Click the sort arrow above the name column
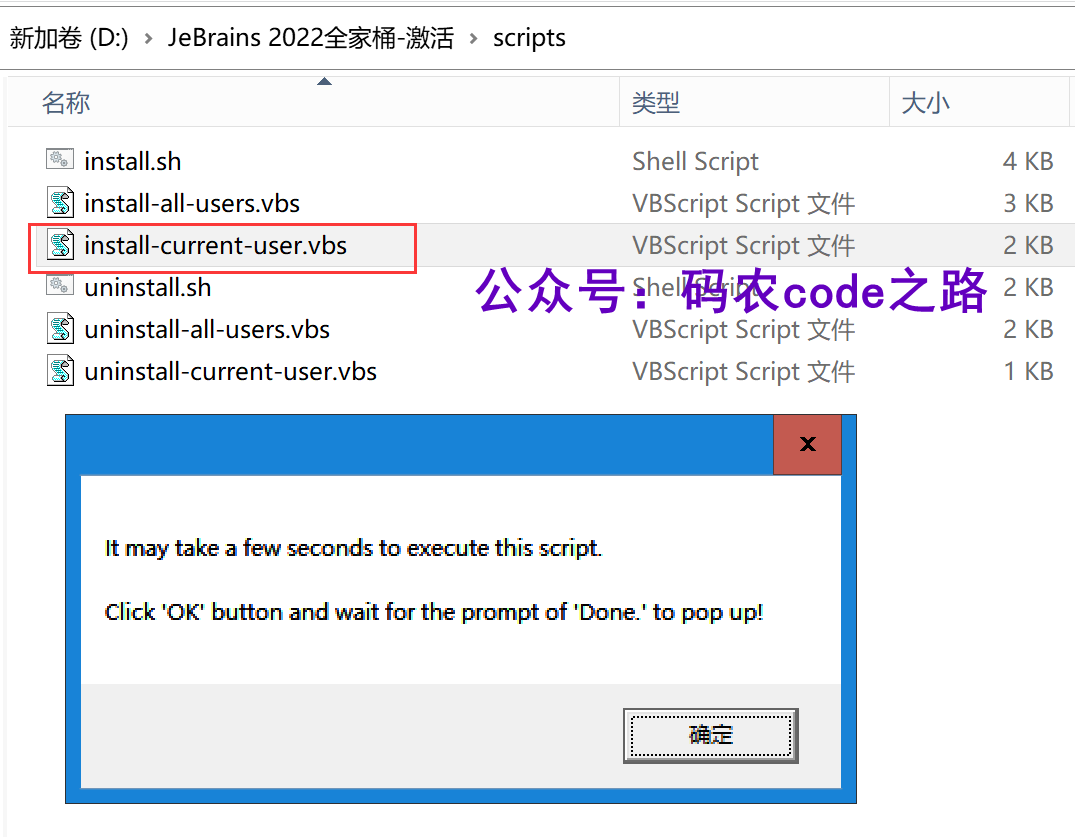 click(324, 82)
